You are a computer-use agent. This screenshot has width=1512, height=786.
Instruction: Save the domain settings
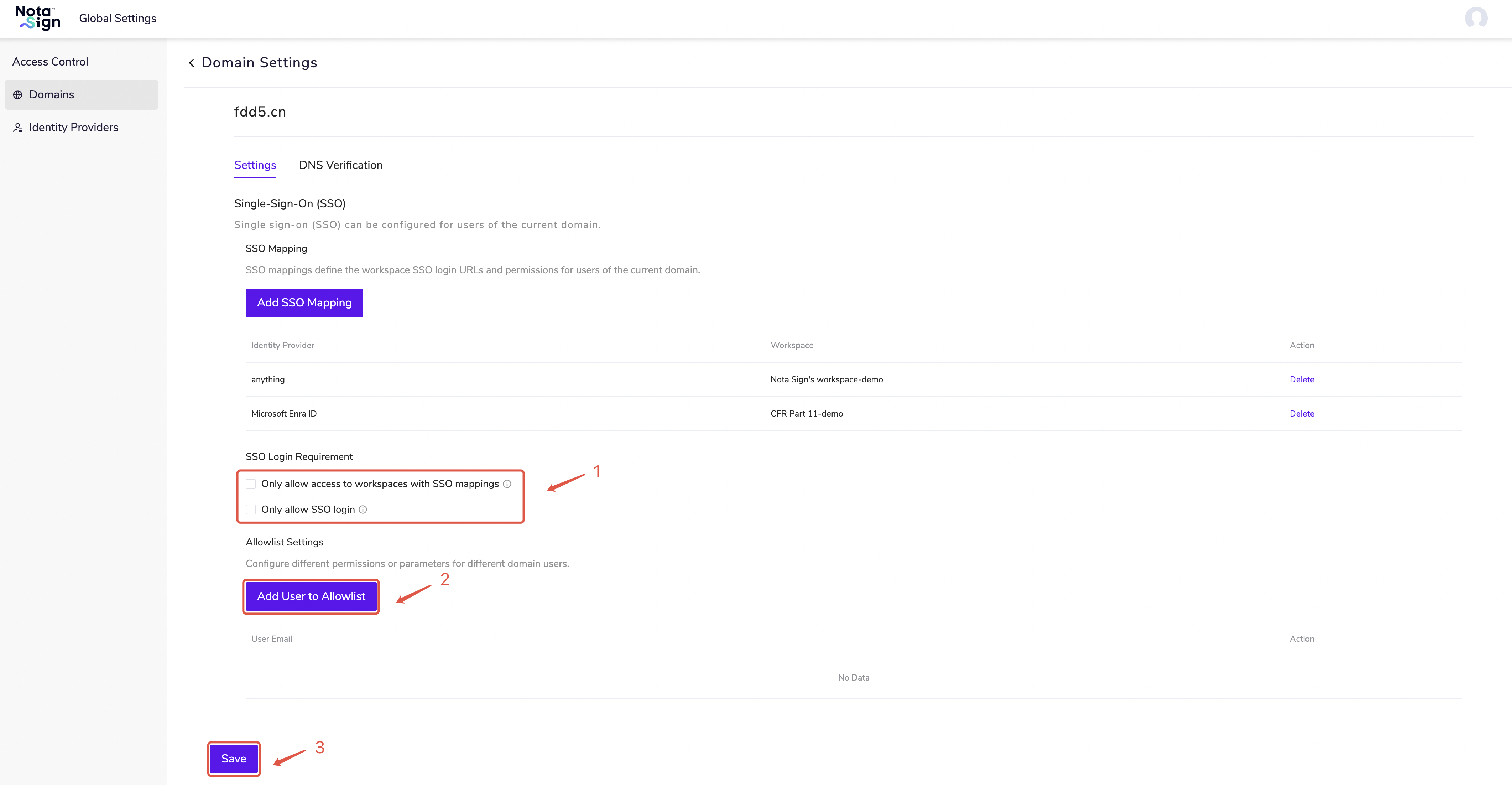[x=234, y=759]
